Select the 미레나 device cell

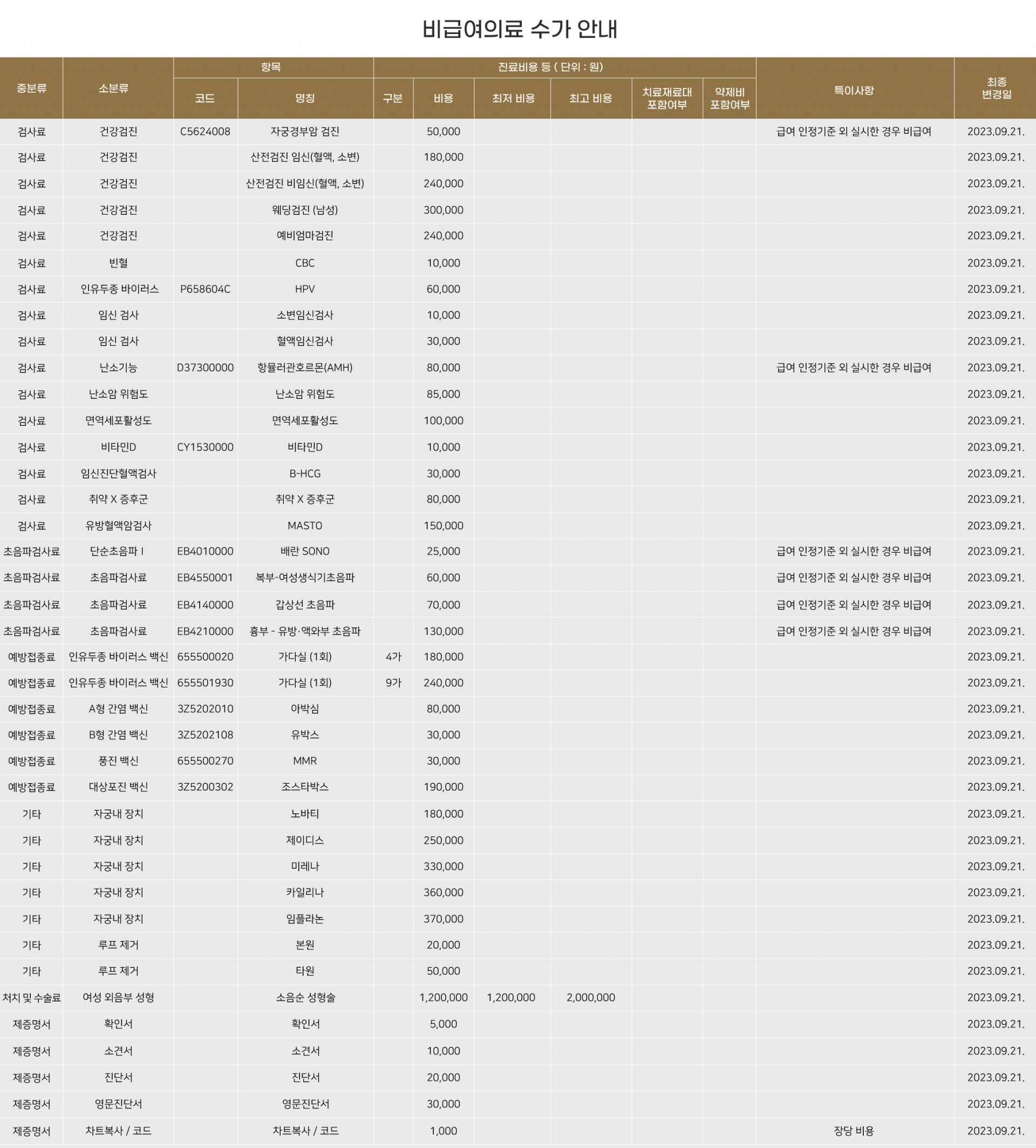[305, 867]
